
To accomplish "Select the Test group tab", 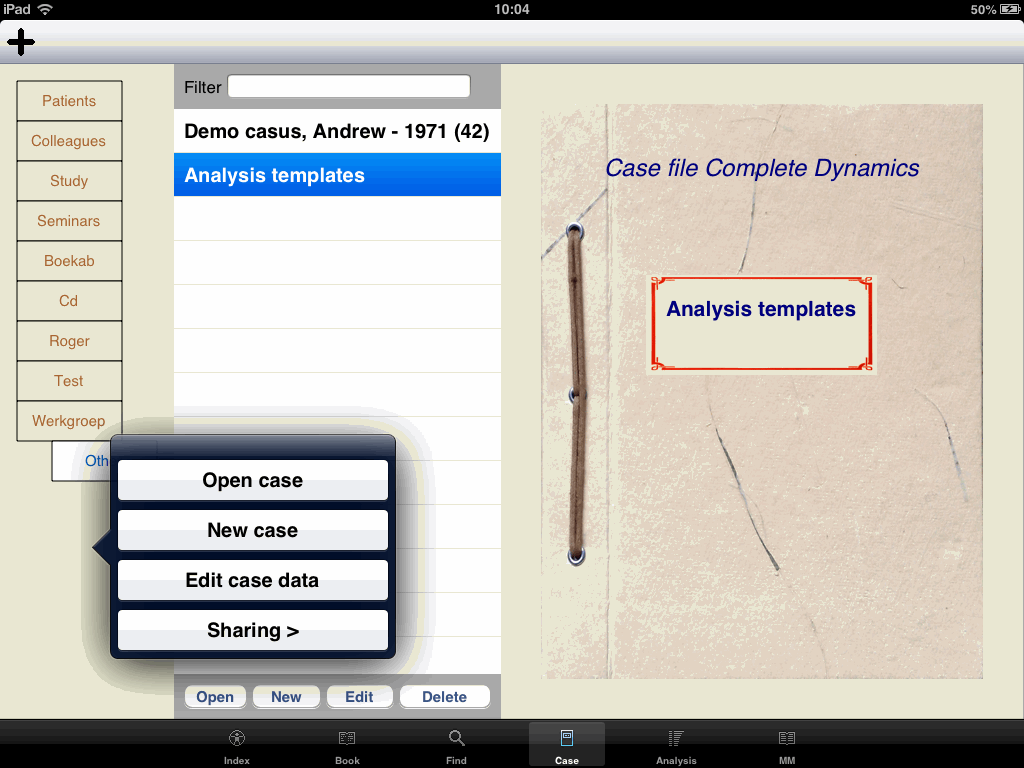I will click(69, 381).
